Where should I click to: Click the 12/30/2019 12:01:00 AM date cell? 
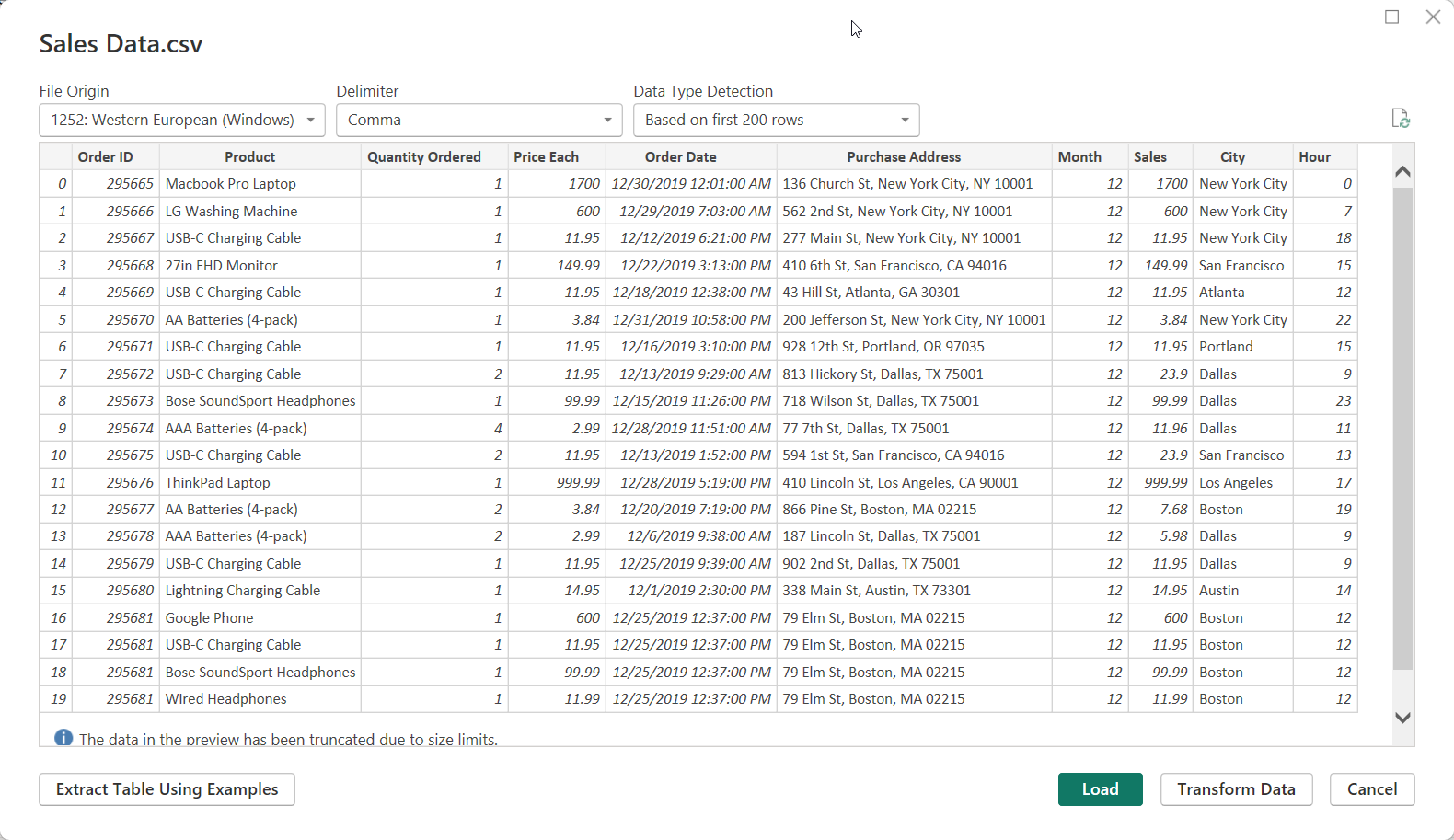691,184
